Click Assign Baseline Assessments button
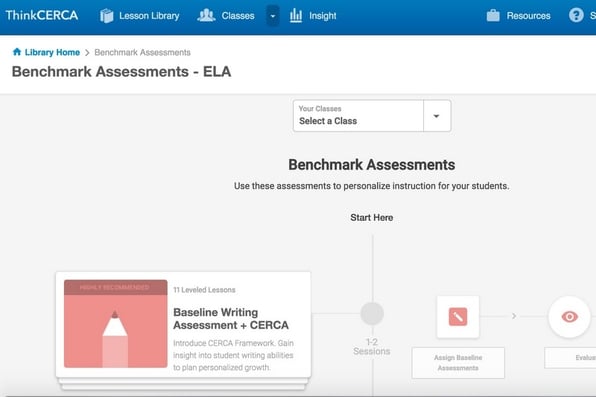The width and height of the screenshot is (596, 397). [458, 363]
